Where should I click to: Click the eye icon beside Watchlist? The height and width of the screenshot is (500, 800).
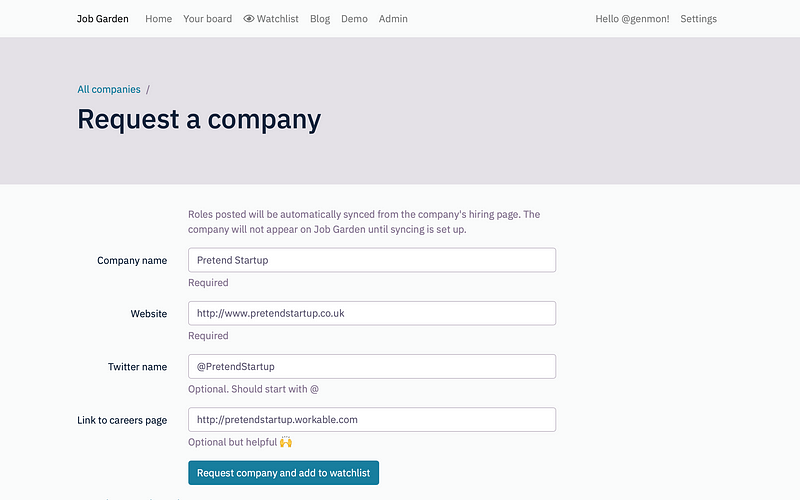248,19
